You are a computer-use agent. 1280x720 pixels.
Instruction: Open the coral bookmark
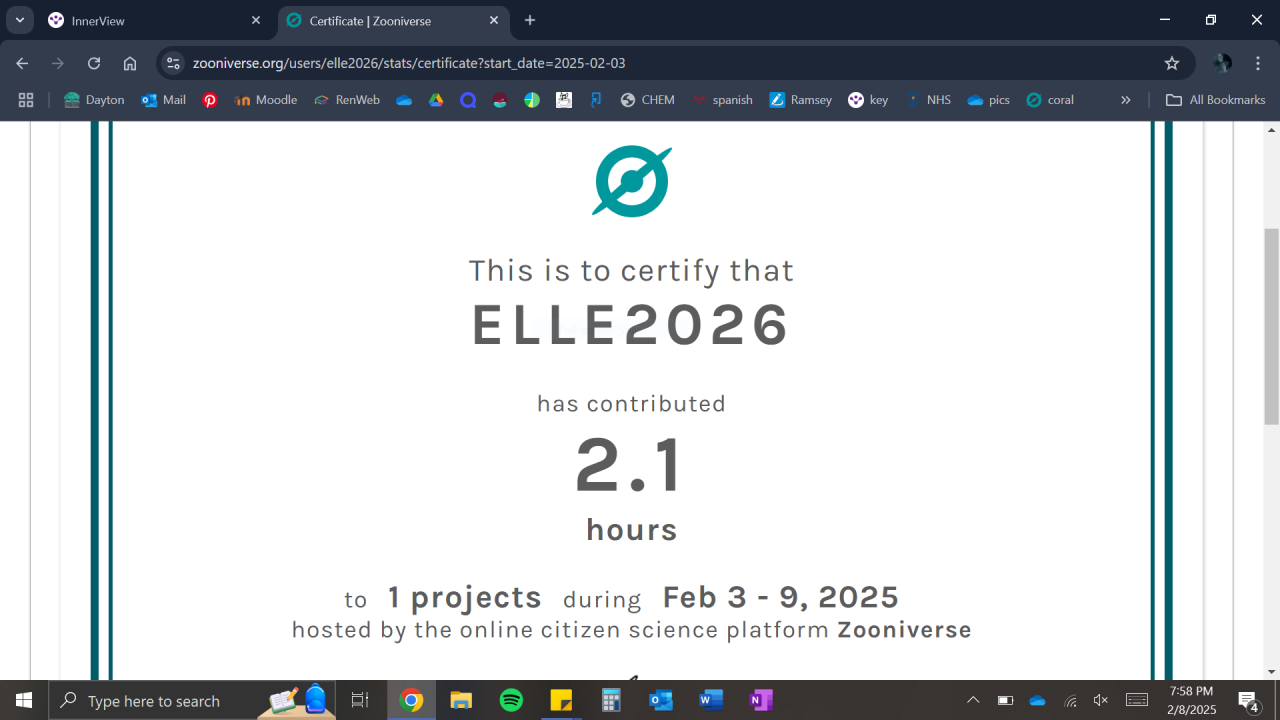pyautogui.click(x=1050, y=100)
